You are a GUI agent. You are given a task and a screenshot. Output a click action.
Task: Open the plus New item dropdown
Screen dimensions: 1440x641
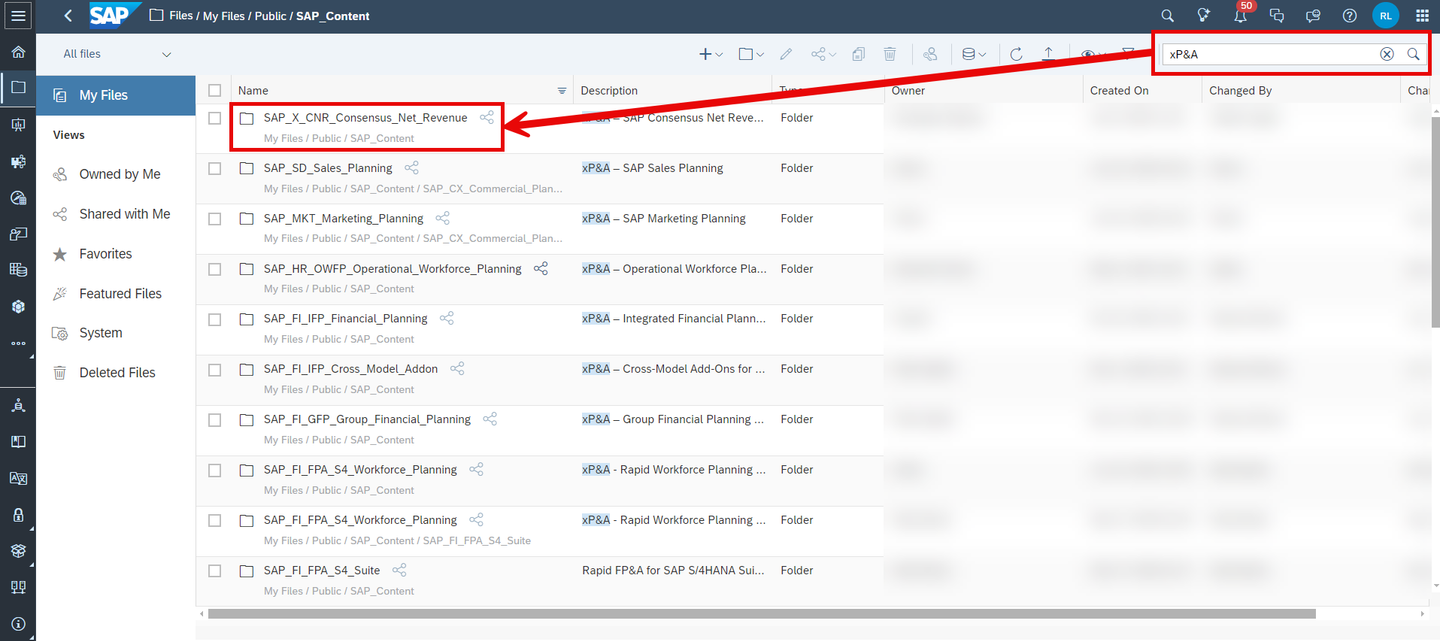710,54
